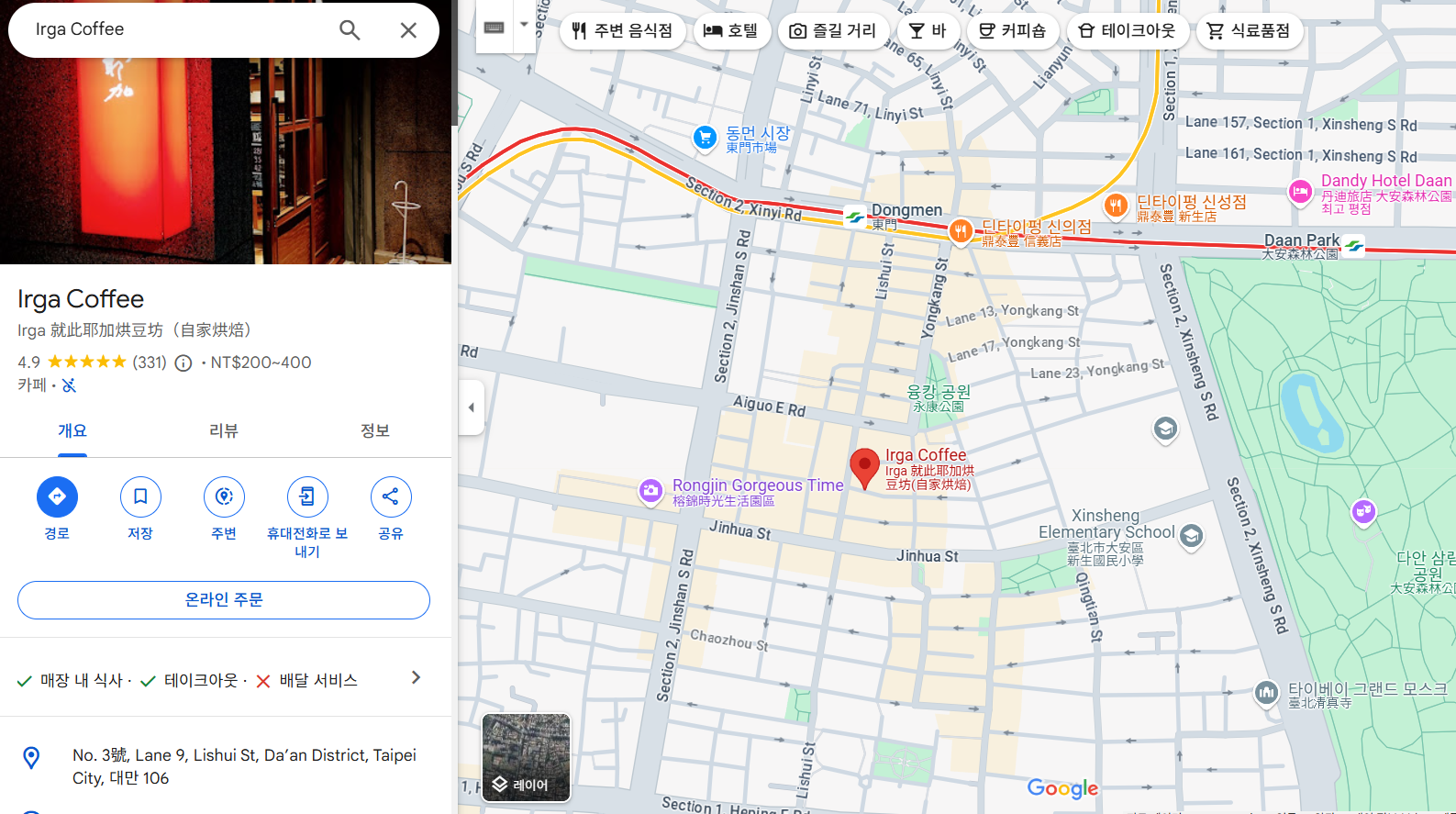Filter by 커피숍 chip
This screenshot has height=814, width=1456.
click(x=1013, y=31)
